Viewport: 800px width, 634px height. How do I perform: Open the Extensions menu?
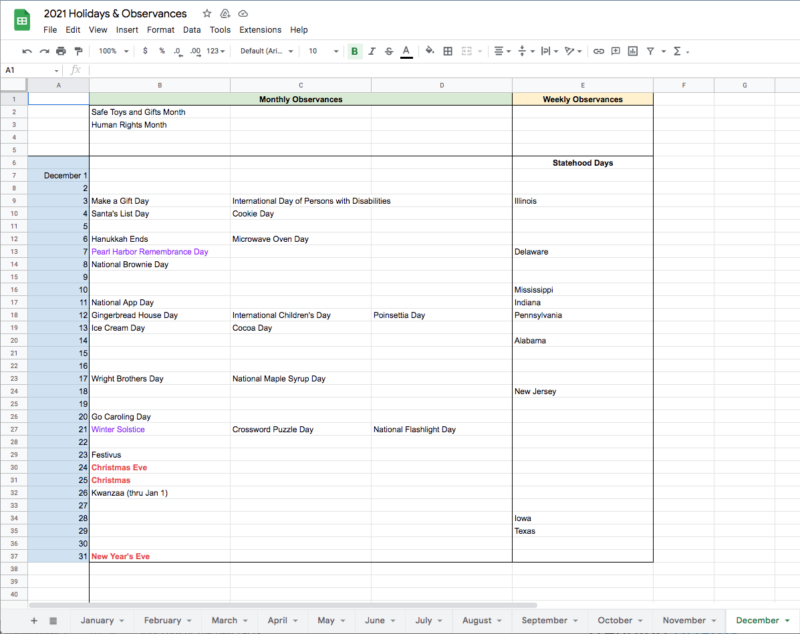tap(260, 30)
